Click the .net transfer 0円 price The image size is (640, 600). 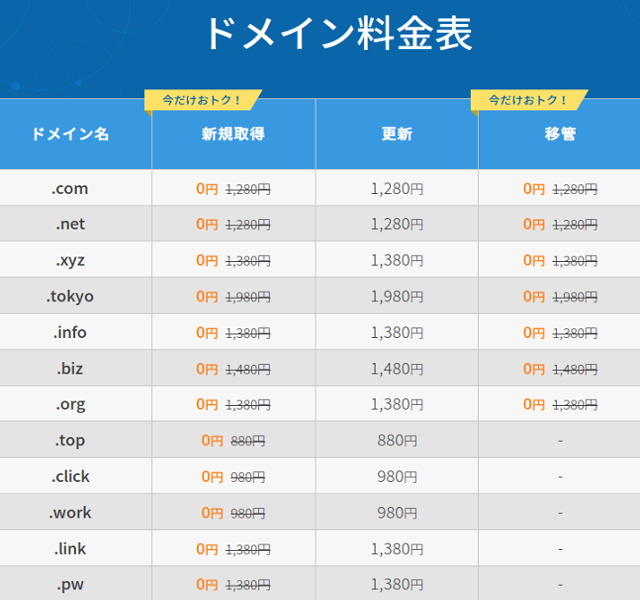click(534, 224)
